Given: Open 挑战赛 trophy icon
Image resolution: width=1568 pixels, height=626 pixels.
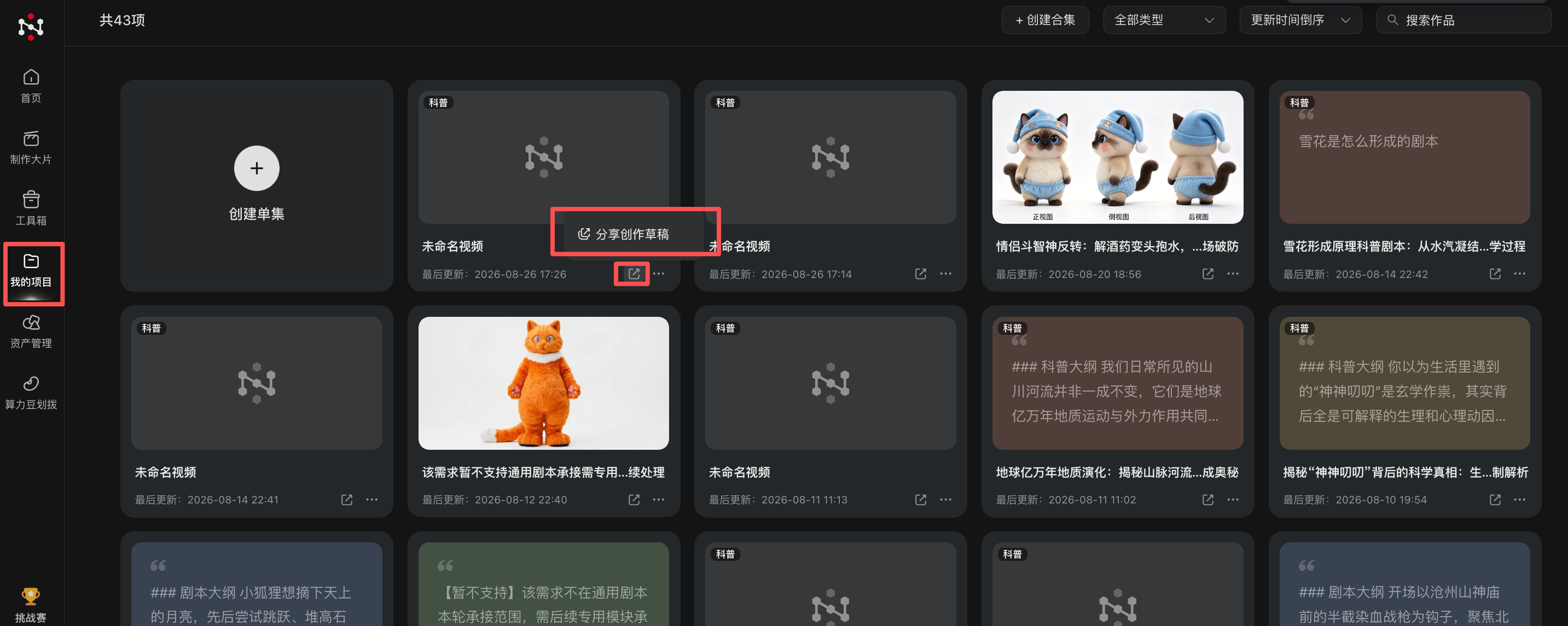Looking at the screenshot, I should [x=31, y=595].
